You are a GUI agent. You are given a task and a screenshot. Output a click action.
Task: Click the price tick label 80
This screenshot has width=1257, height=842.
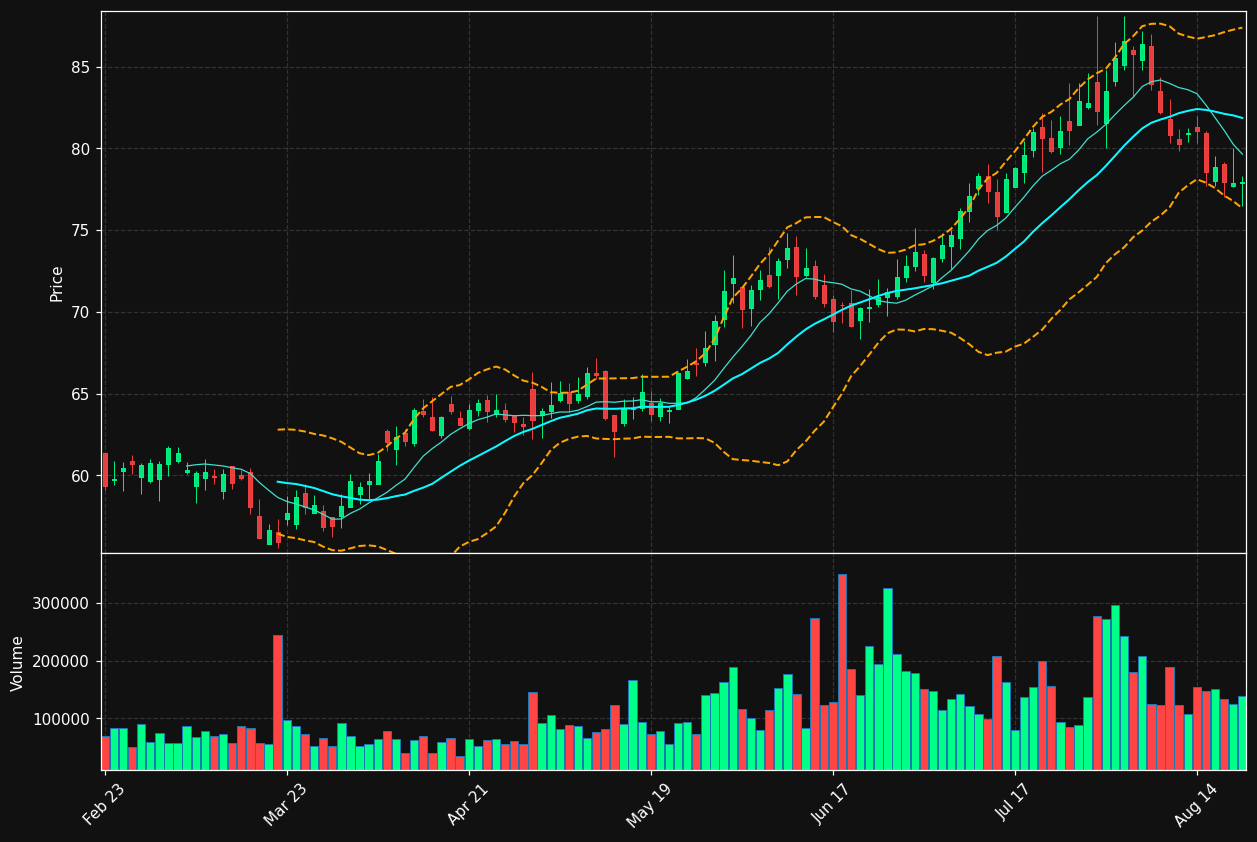pyautogui.click(x=80, y=149)
